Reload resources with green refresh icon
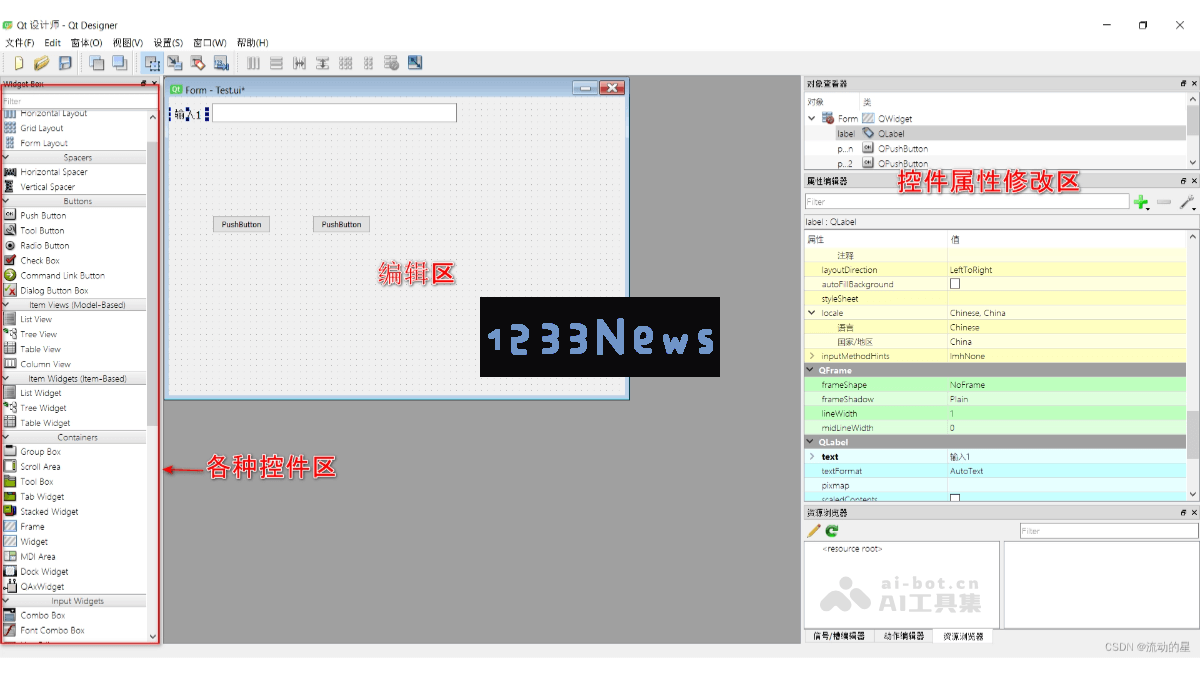The height and width of the screenshot is (675, 1200). (x=831, y=531)
